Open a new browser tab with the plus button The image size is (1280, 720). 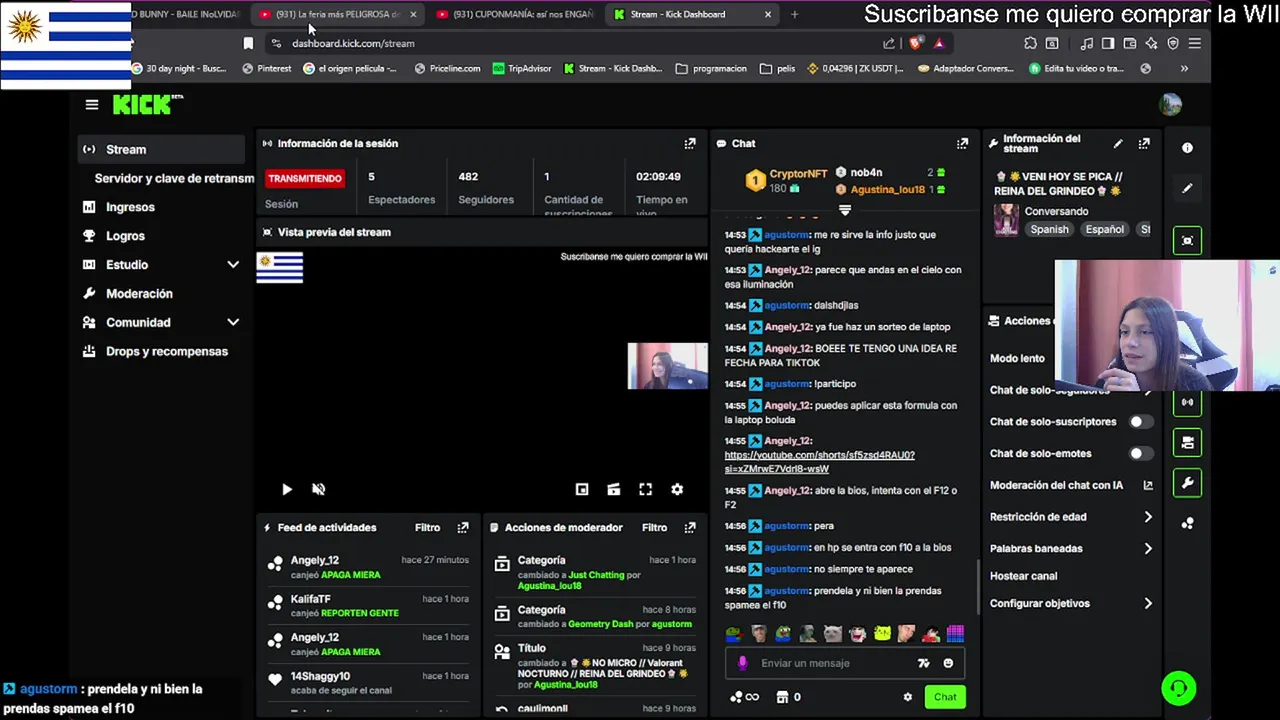pos(795,14)
